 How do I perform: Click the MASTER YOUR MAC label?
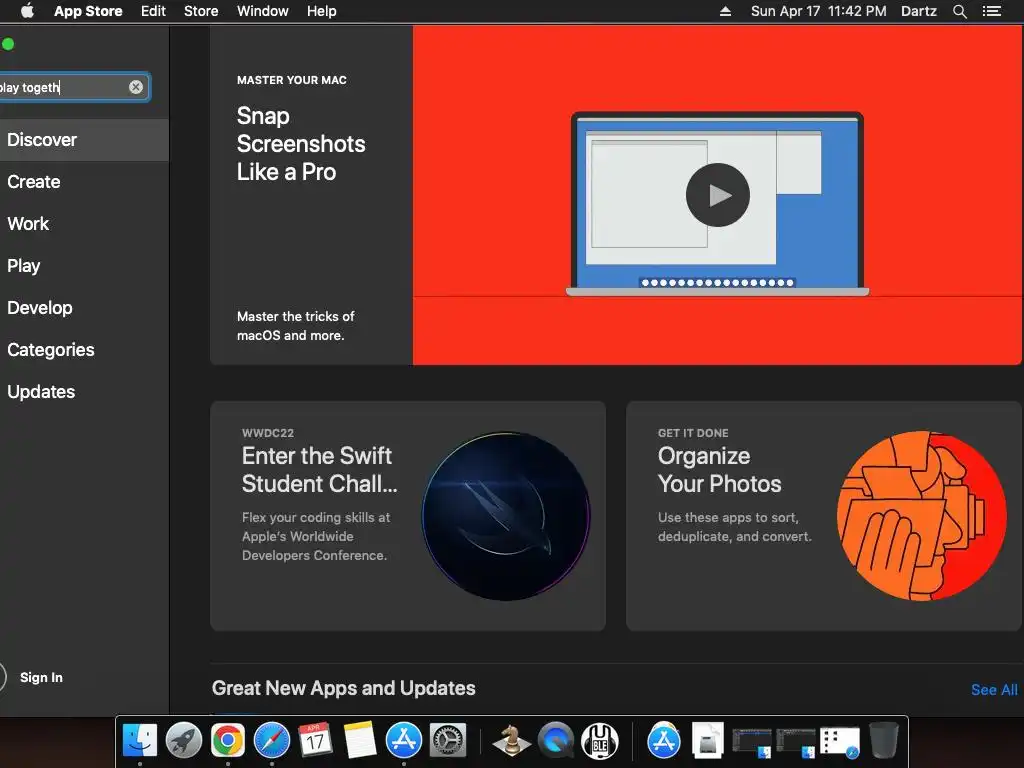tap(292, 80)
